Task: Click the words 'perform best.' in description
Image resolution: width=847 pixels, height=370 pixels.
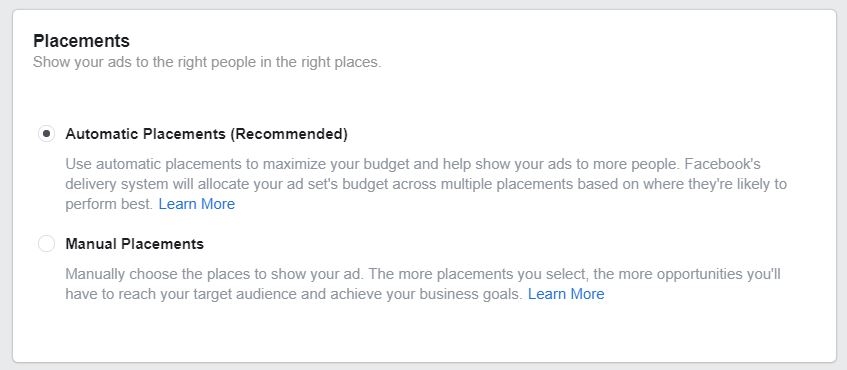Action: point(110,205)
